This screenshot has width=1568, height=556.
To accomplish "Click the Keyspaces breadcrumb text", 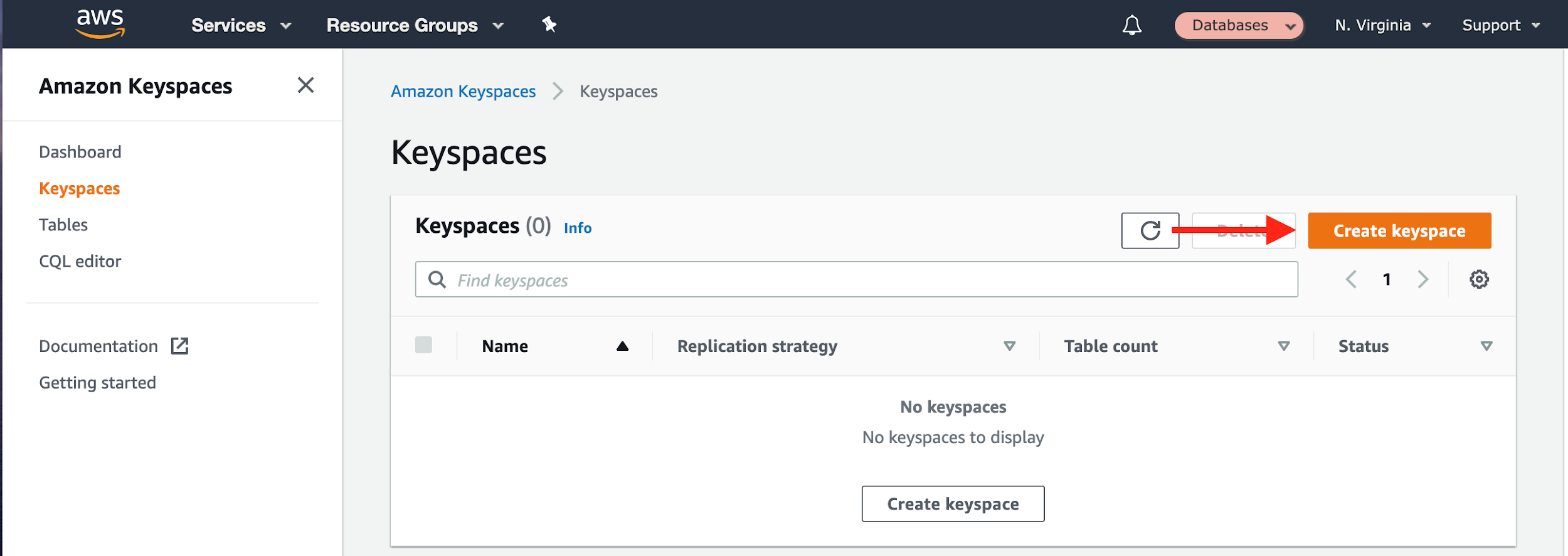I will coord(618,92).
